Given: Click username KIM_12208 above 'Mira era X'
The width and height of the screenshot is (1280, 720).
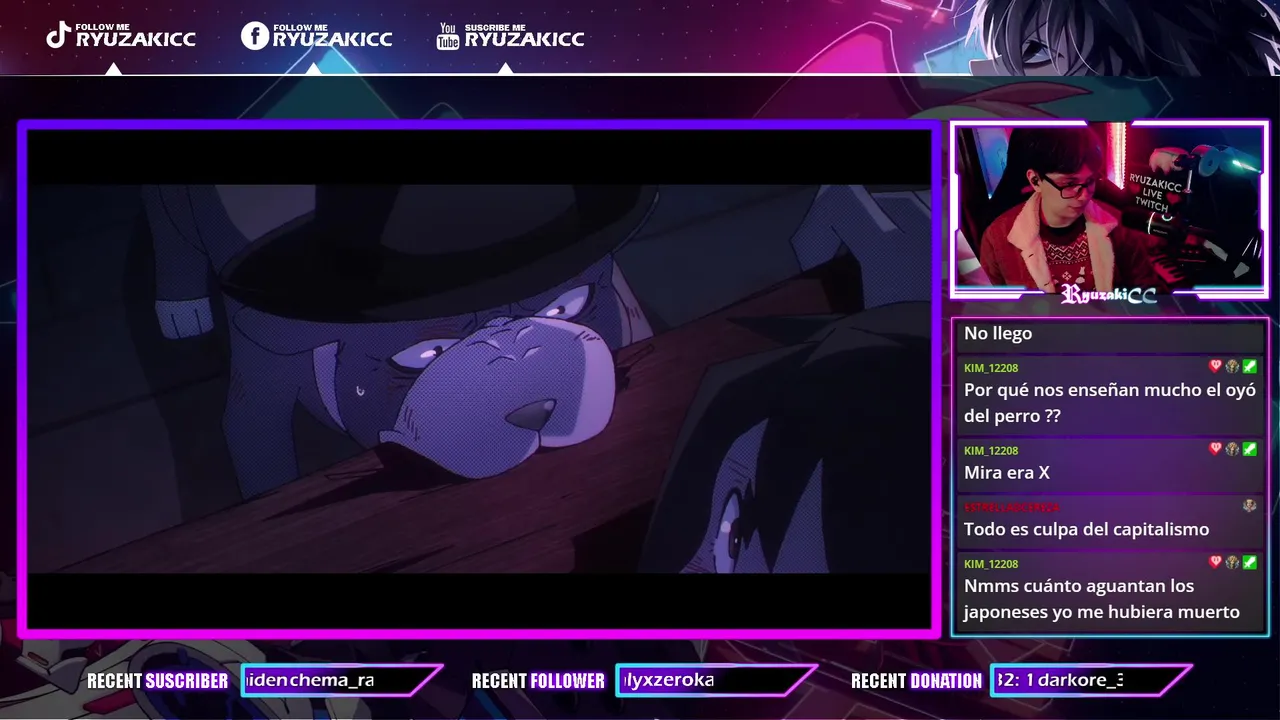Looking at the screenshot, I should [x=991, y=451].
